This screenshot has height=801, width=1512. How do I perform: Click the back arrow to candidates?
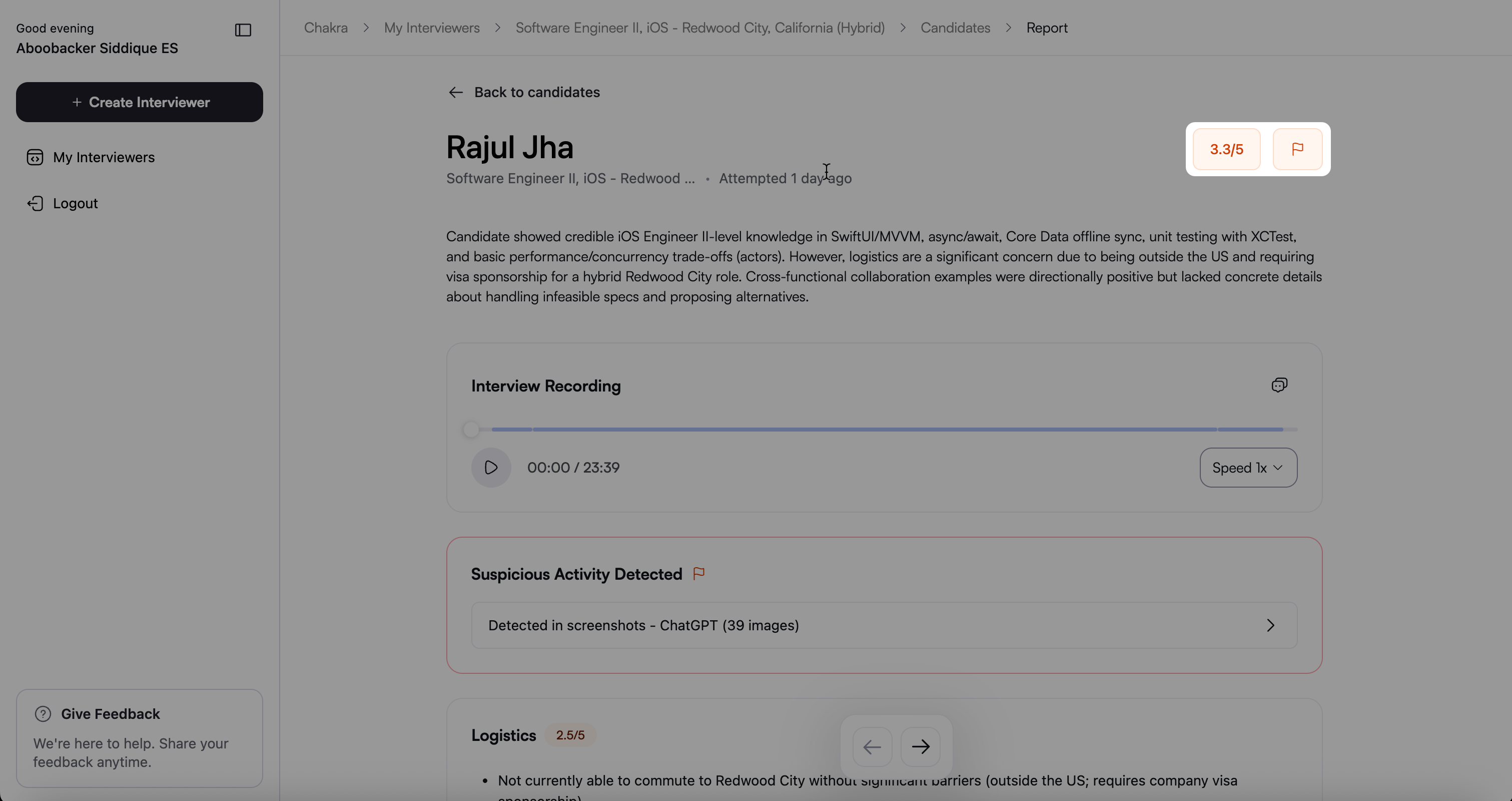tap(456, 92)
